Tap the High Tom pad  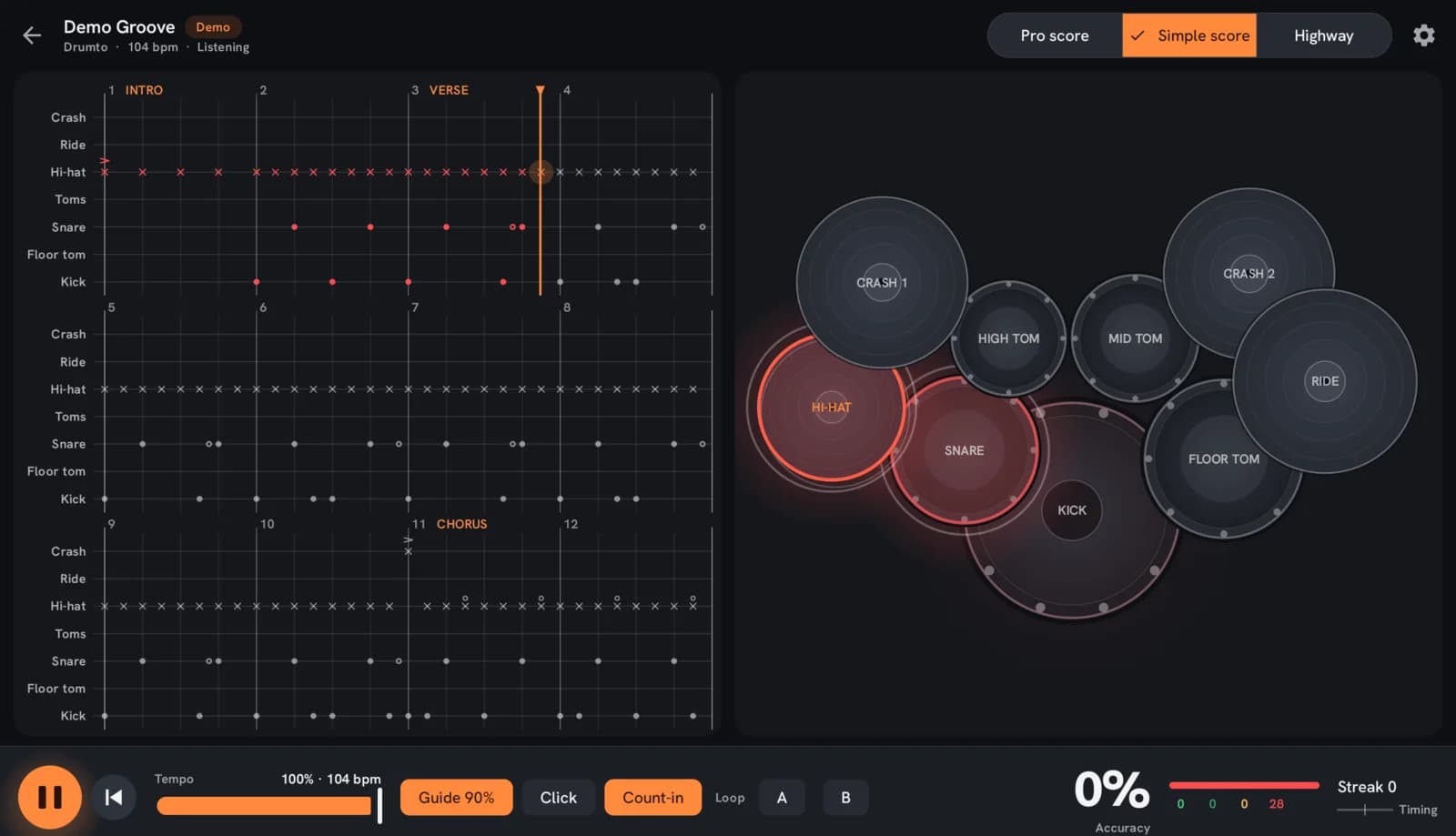[x=1008, y=338]
